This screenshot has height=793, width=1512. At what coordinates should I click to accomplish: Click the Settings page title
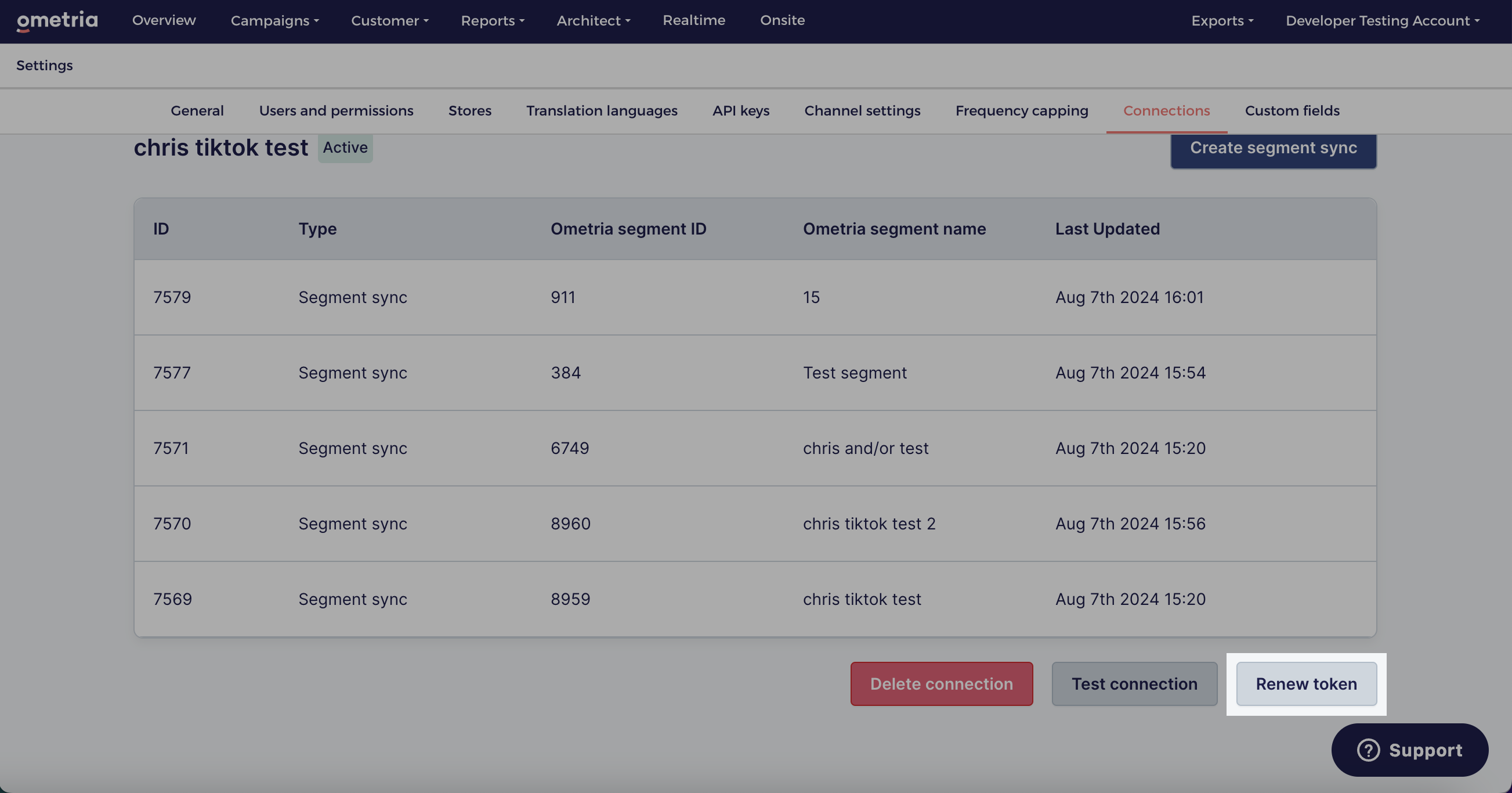[45, 65]
